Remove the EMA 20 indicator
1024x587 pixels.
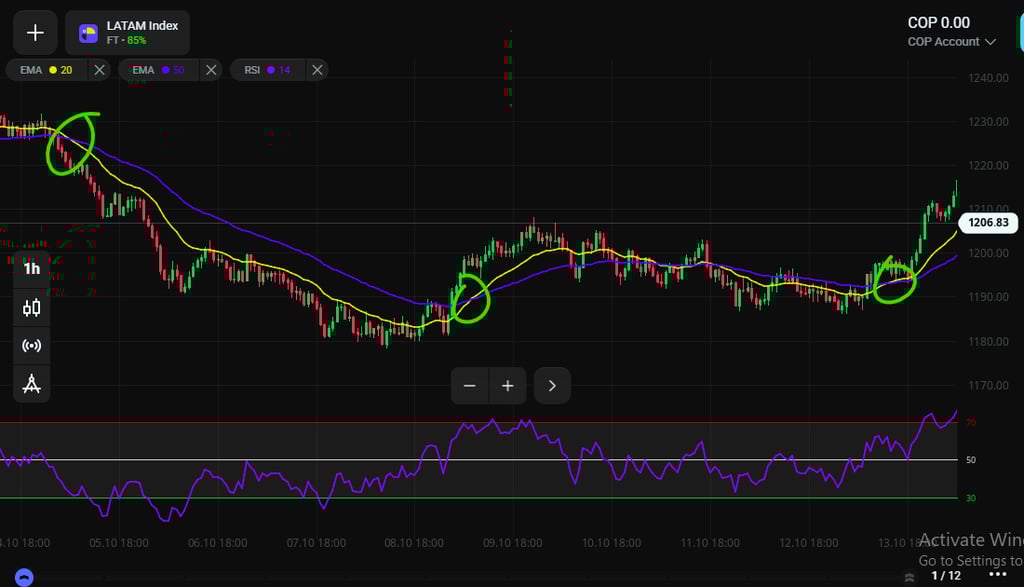pos(99,70)
